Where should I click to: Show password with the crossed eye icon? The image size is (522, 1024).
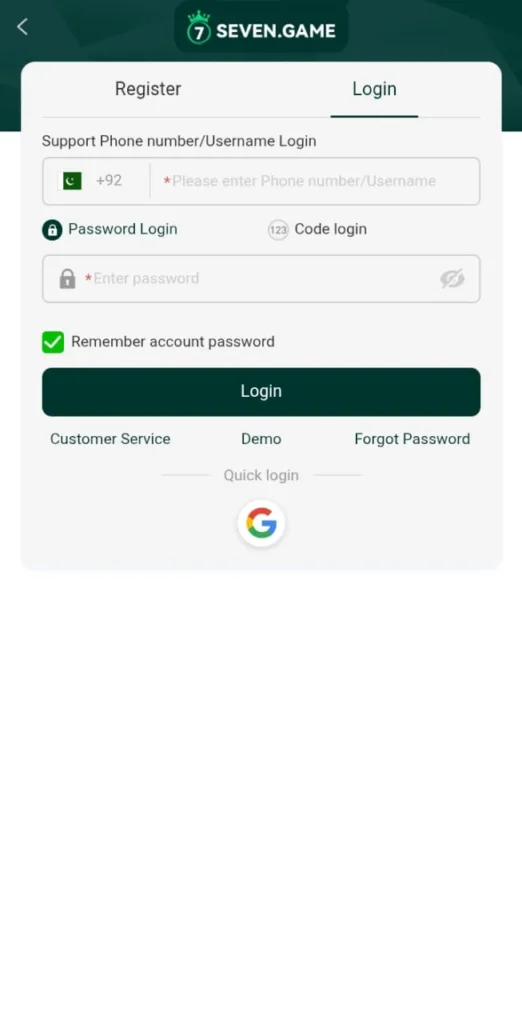[452, 279]
